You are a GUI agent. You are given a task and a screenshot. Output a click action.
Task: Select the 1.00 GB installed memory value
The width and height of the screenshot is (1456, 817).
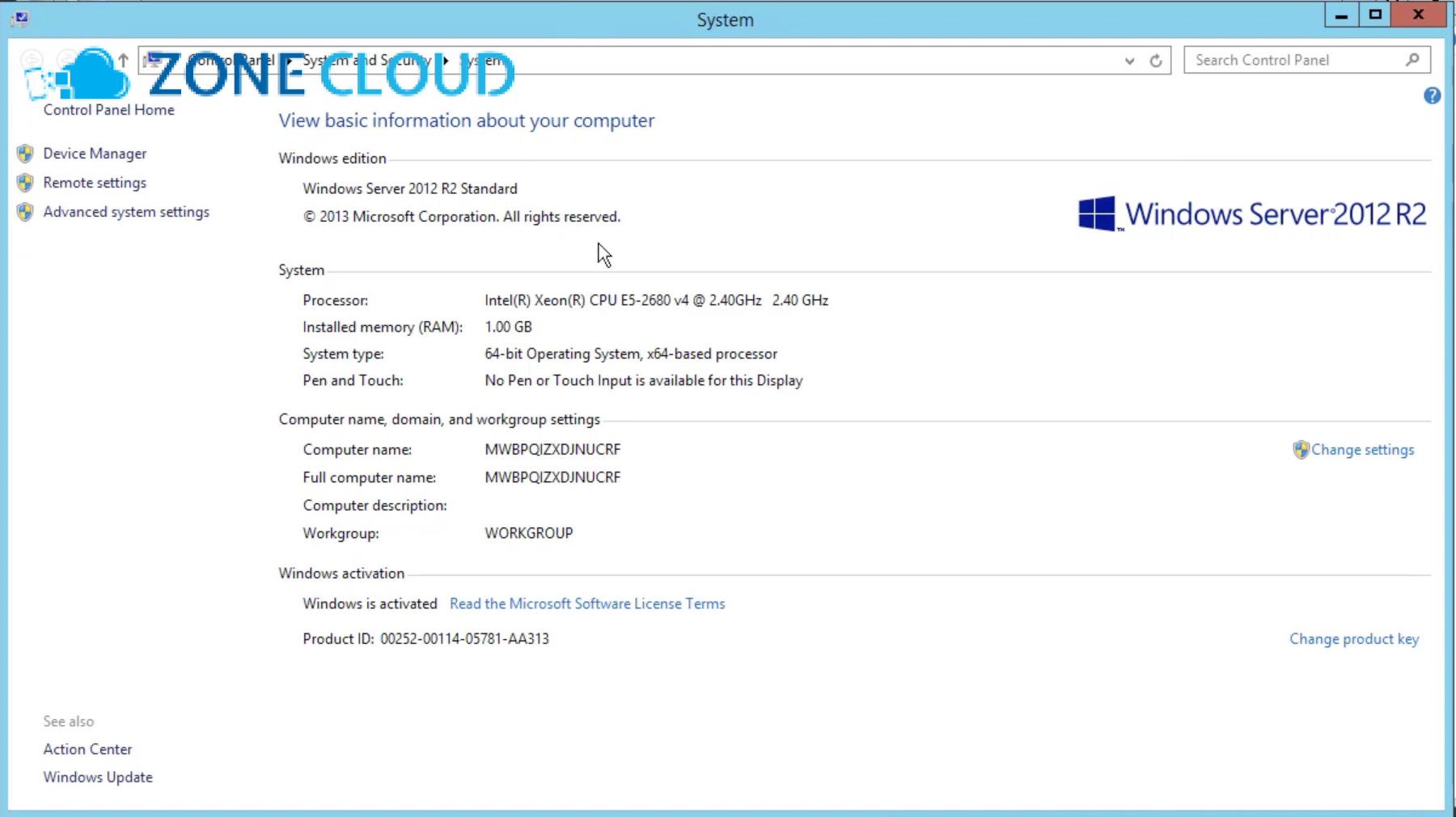[x=508, y=327]
